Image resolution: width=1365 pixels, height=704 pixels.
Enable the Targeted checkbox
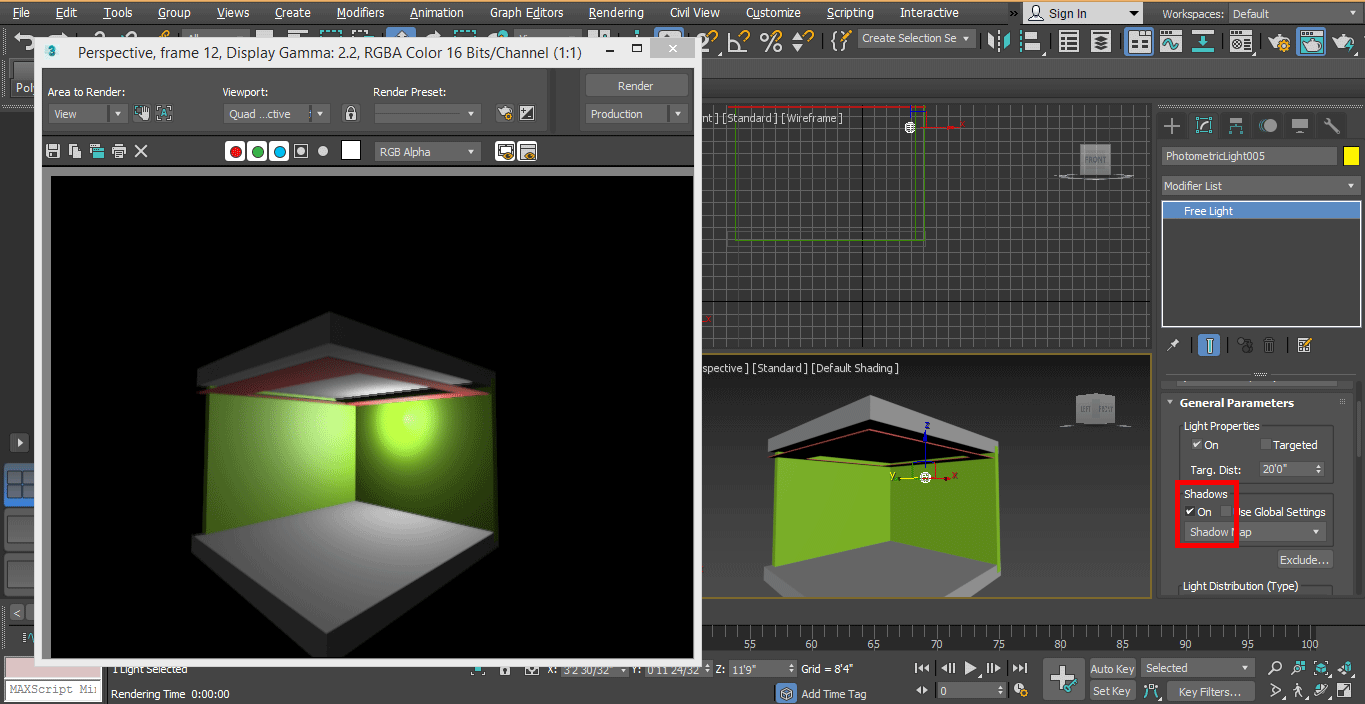tap(1266, 445)
